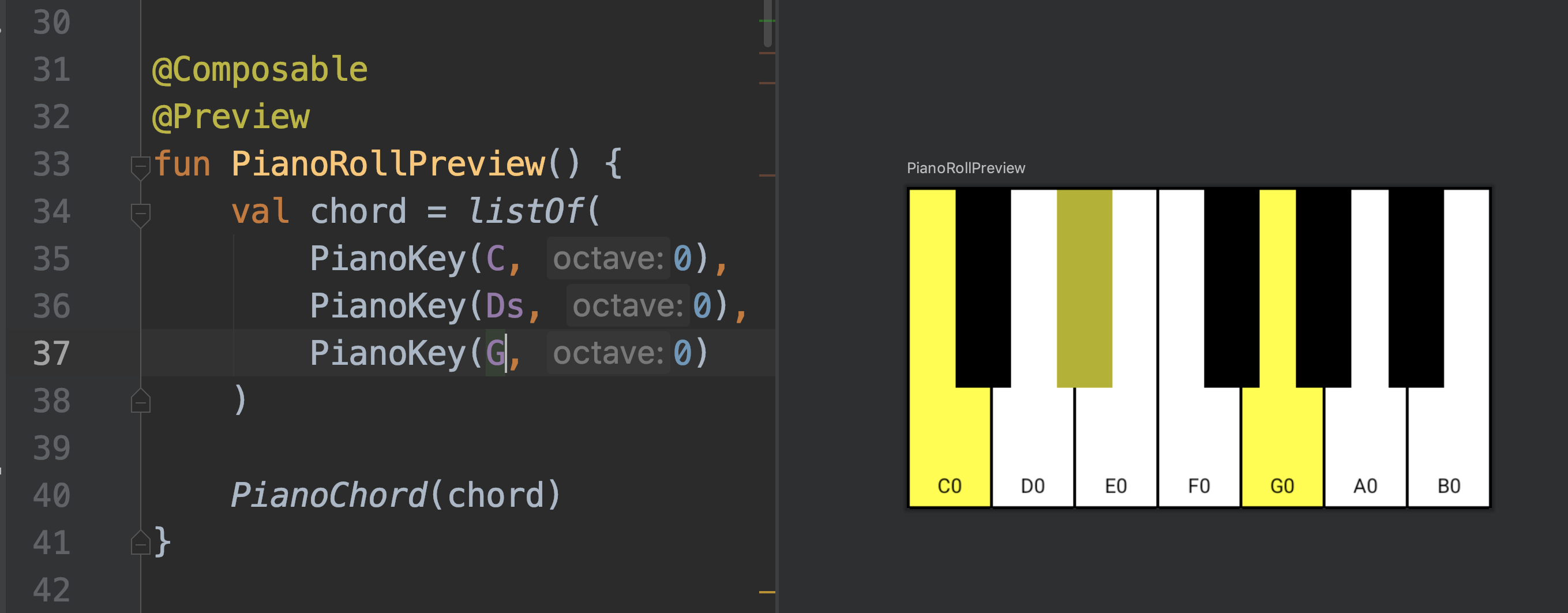Click the editor vertical scrollbar thumb
This screenshot has height=613, width=1568.
[768, 23]
